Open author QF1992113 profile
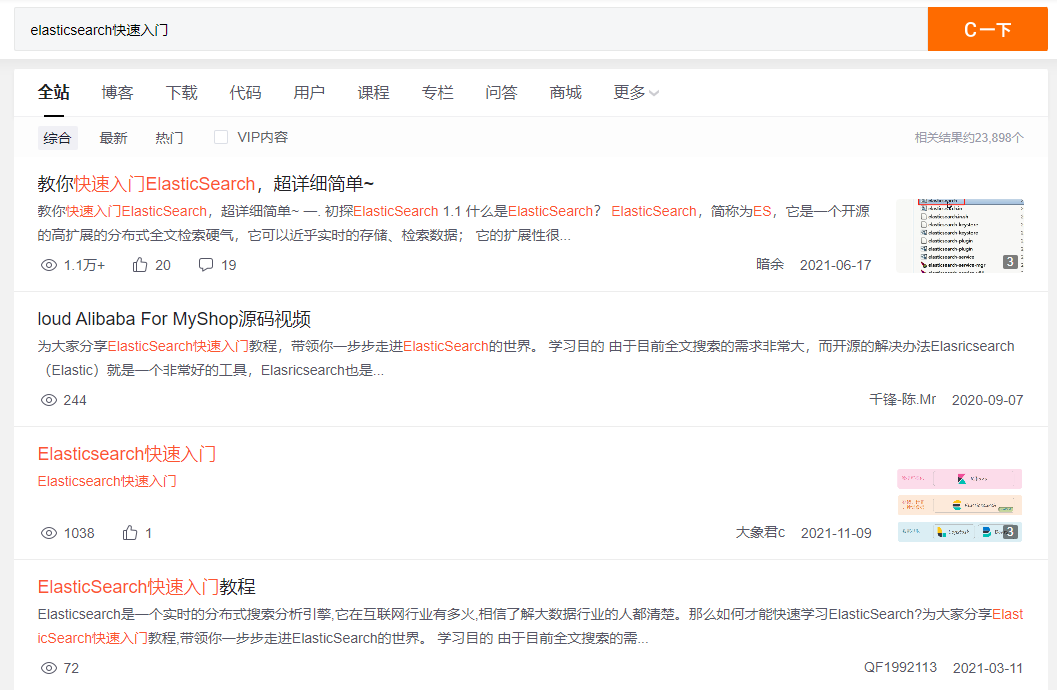Image resolution: width=1057 pixels, height=690 pixels. [900, 667]
